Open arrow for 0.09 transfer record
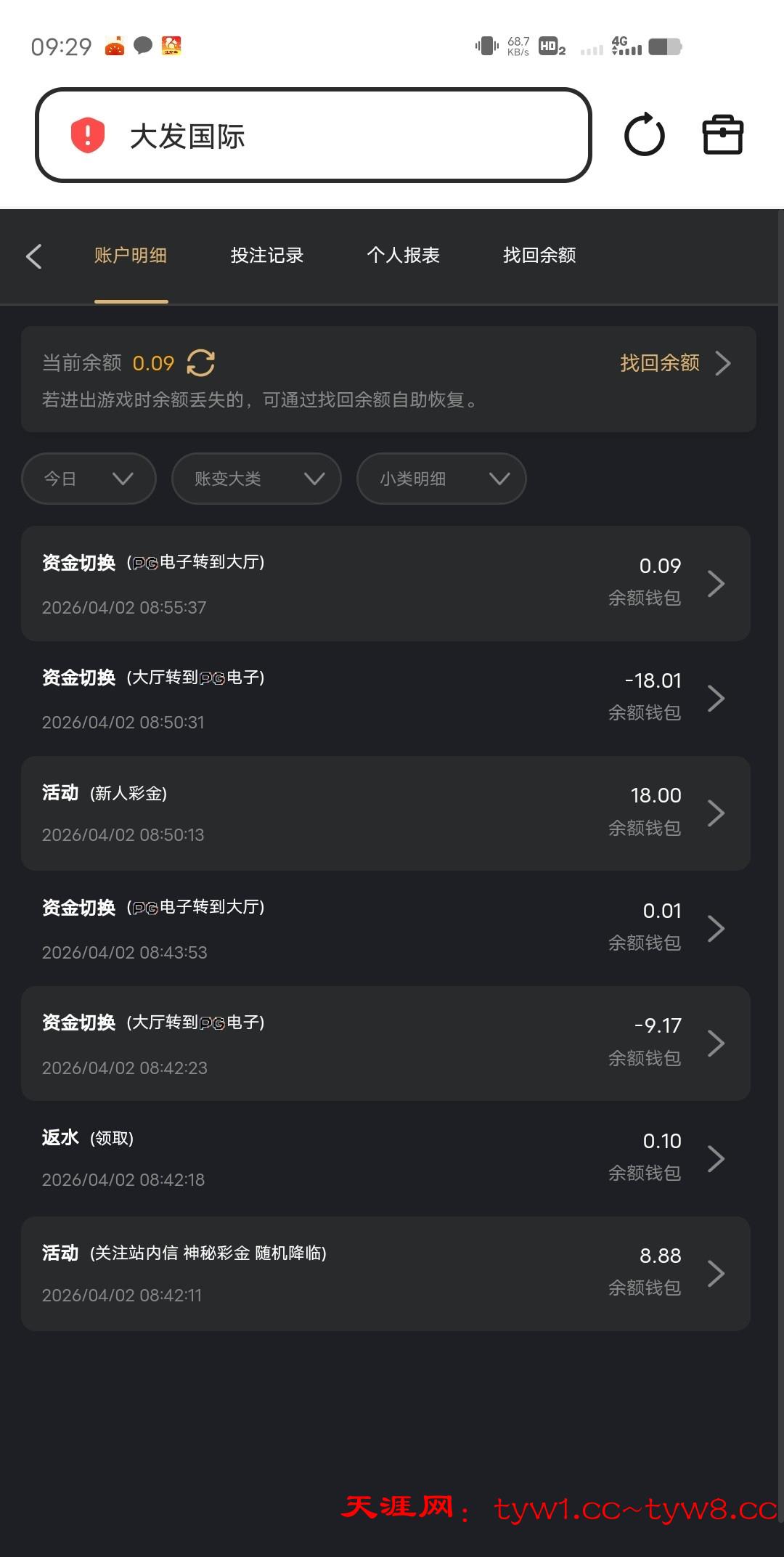The image size is (784, 1557). click(x=716, y=584)
